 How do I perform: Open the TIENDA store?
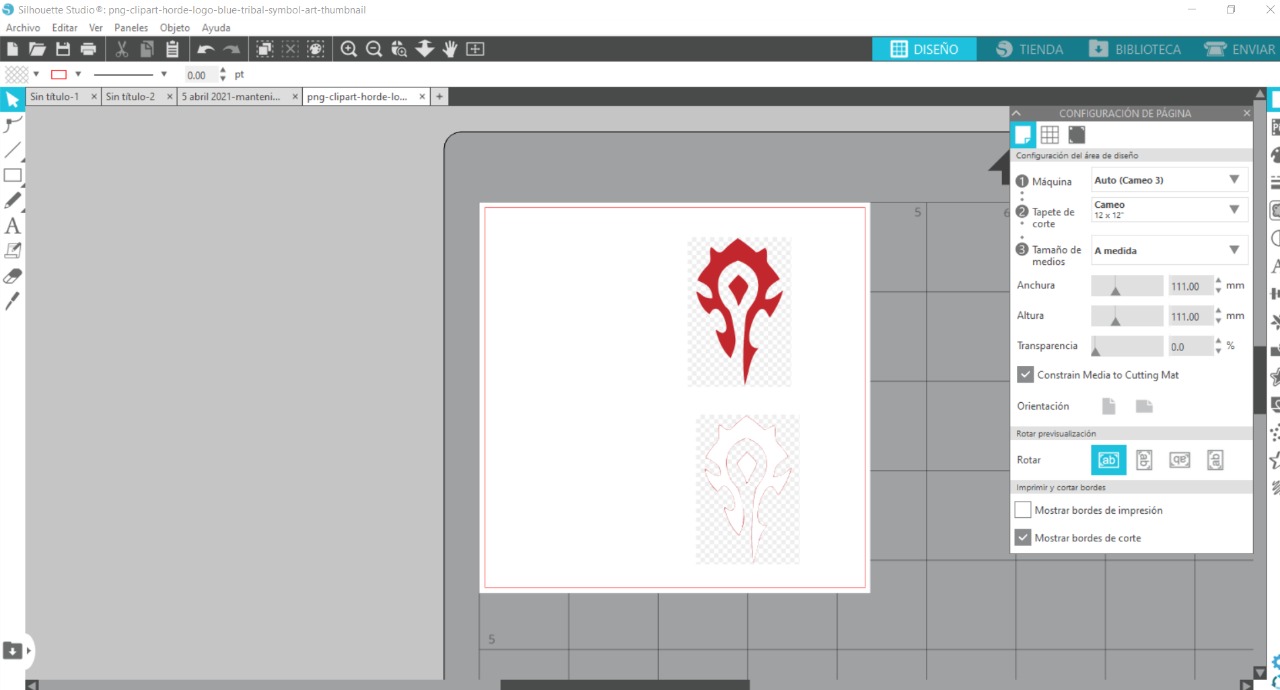pyautogui.click(x=1029, y=49)
